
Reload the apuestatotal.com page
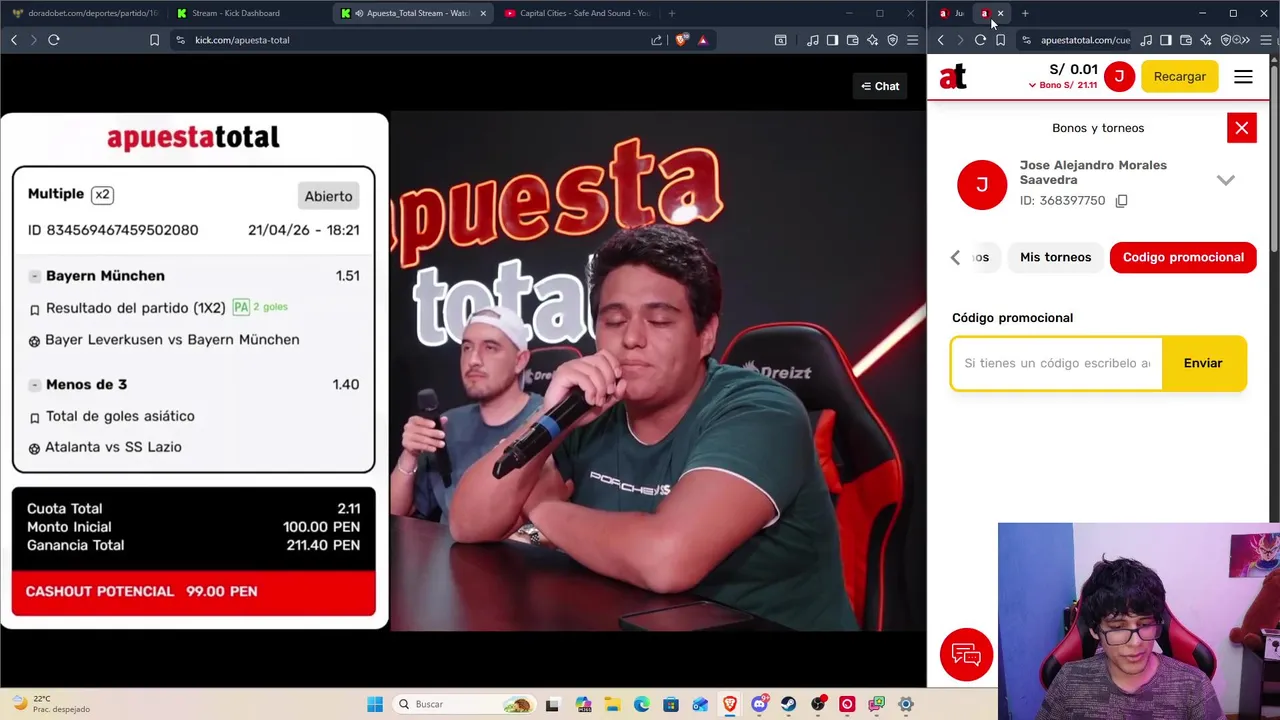pos(980,40)
